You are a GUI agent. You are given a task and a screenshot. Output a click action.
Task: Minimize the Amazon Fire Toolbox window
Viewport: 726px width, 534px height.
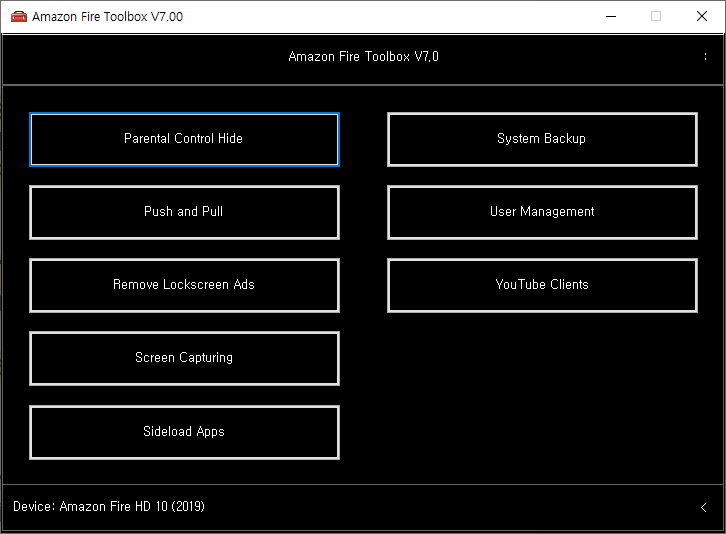pos(611,17)
